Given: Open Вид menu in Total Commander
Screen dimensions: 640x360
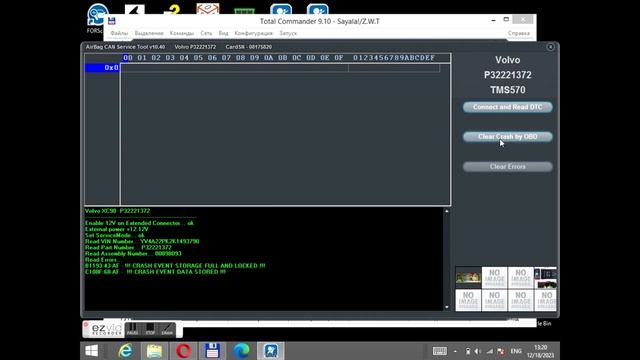Looking at the screenshot, I should tap(223, 33).
